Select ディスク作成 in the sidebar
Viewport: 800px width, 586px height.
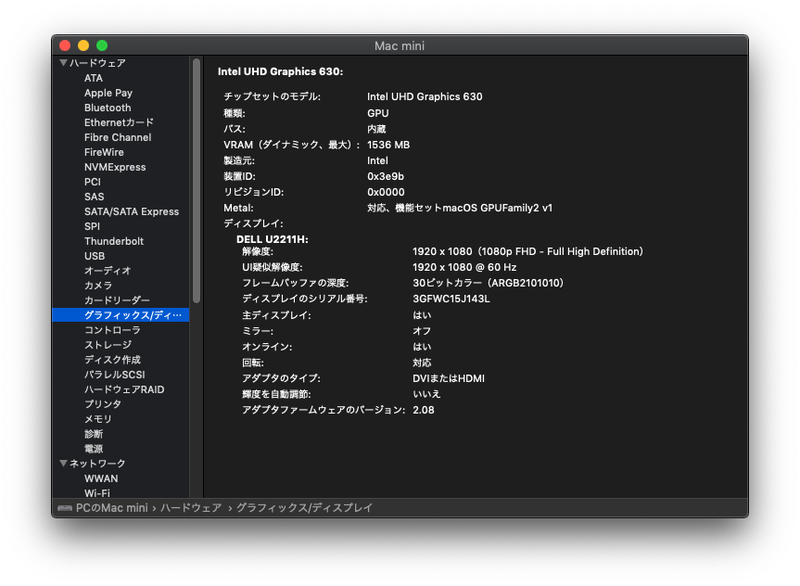click(112, 360)
